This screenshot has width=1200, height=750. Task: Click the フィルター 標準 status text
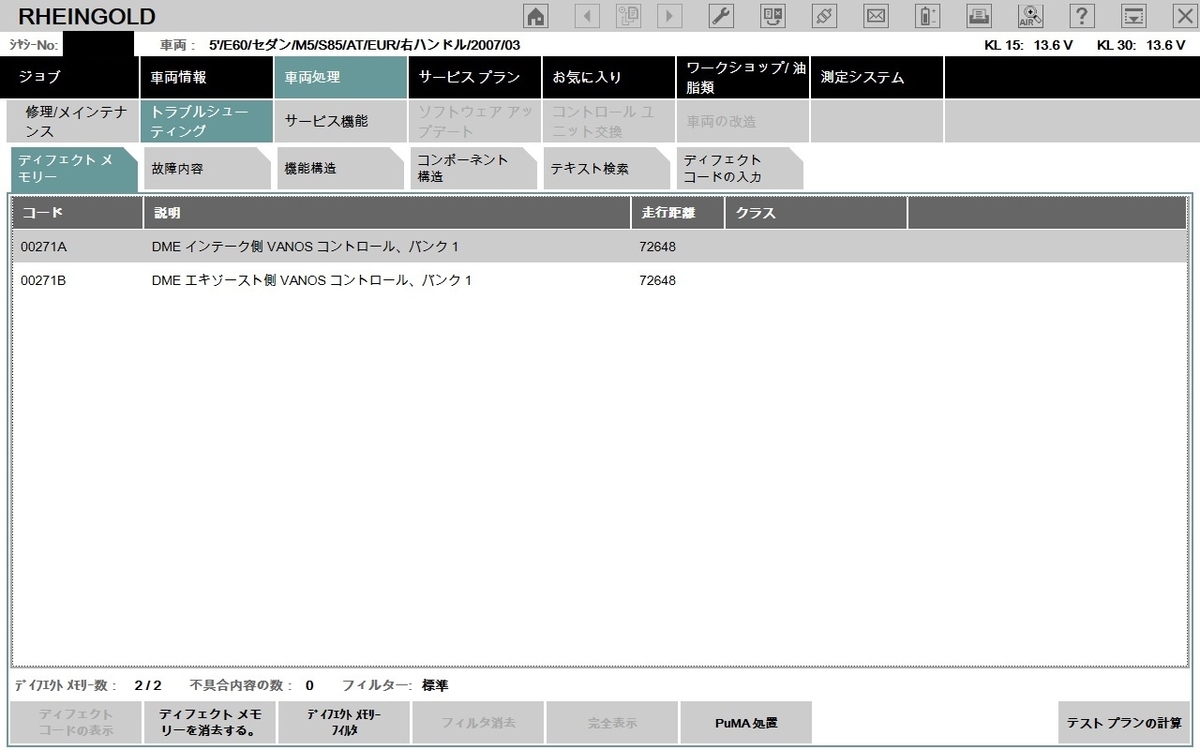click(x=395, y=685)
